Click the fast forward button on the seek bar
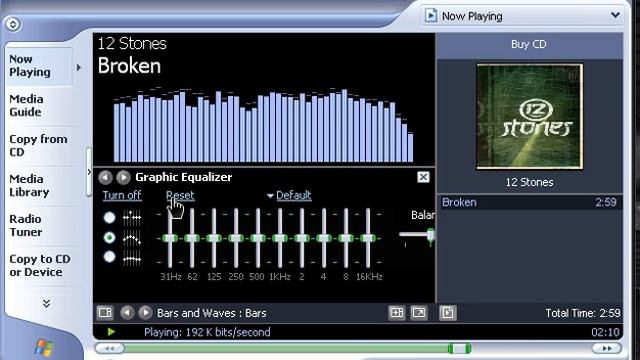This screenshot has height=360, width=640. [x=607, y=349]
